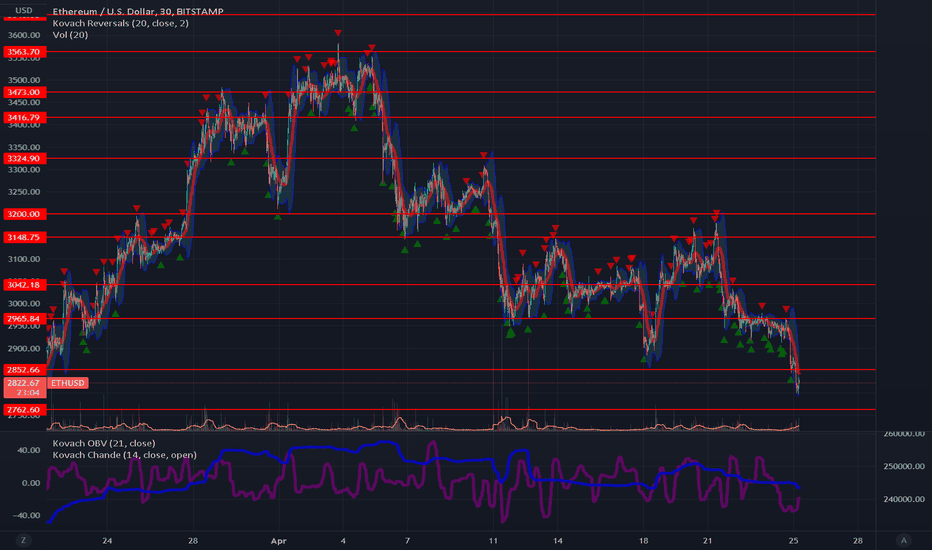Click the 3416.79 red price label

(24, 118)
